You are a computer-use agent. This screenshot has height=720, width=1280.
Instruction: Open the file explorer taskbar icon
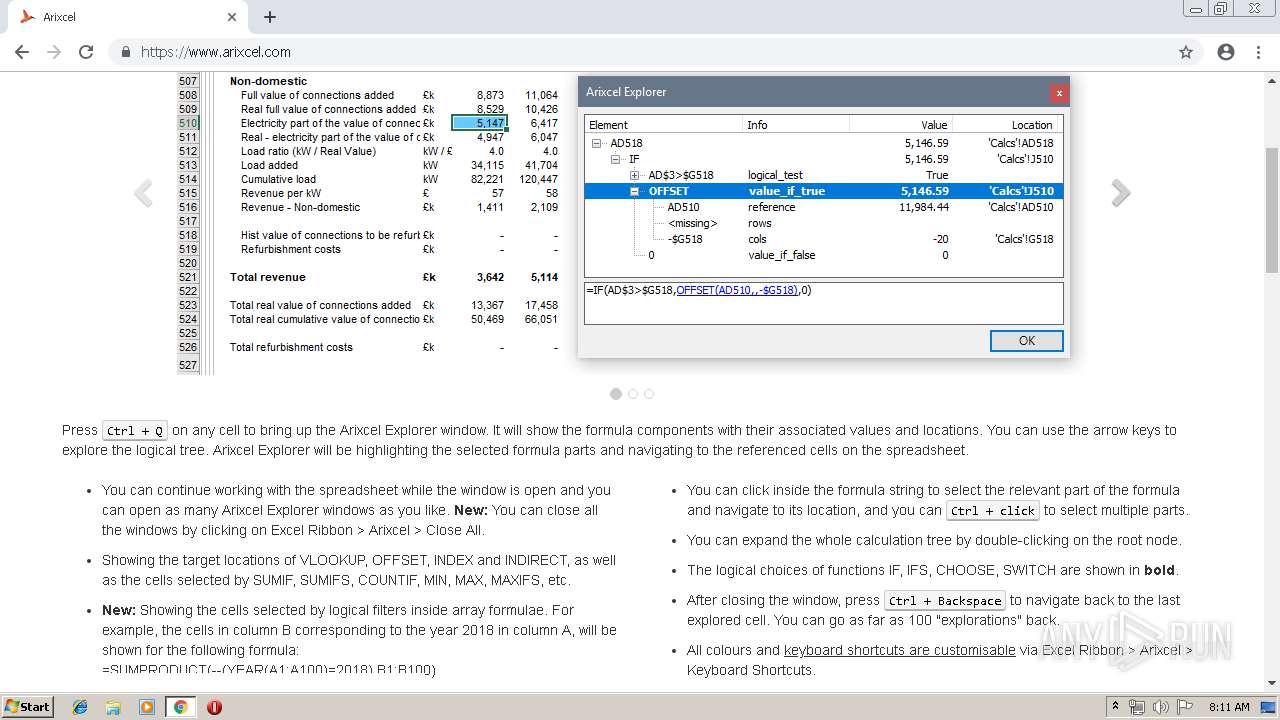114,707
